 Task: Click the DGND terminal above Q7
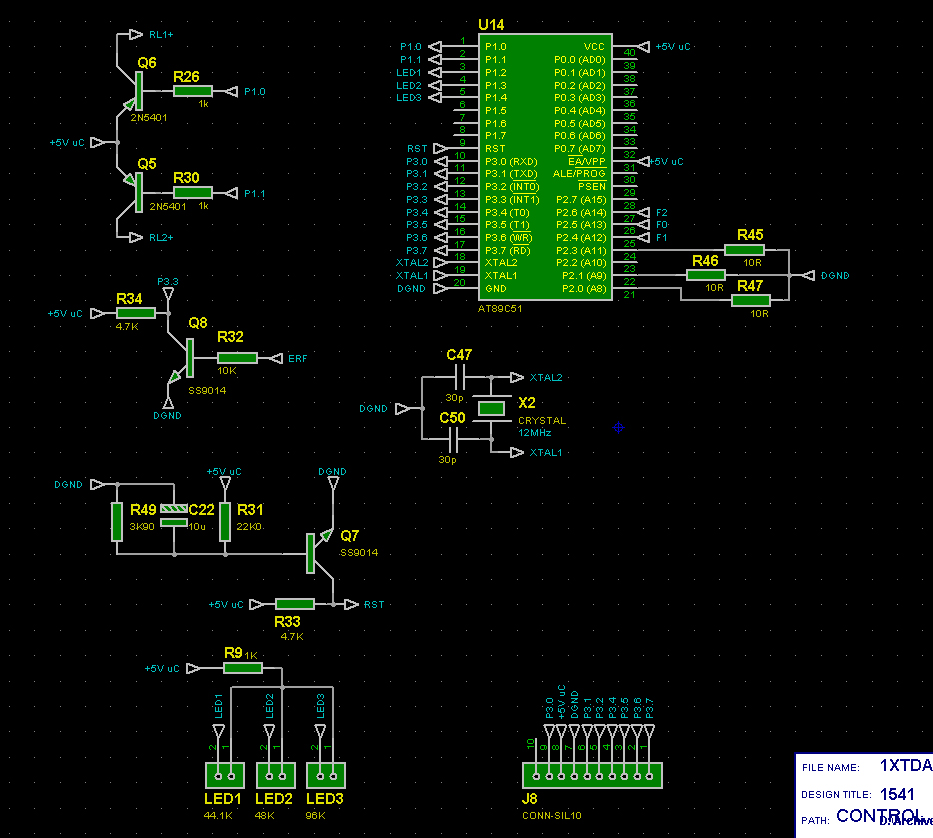[333, 484]
